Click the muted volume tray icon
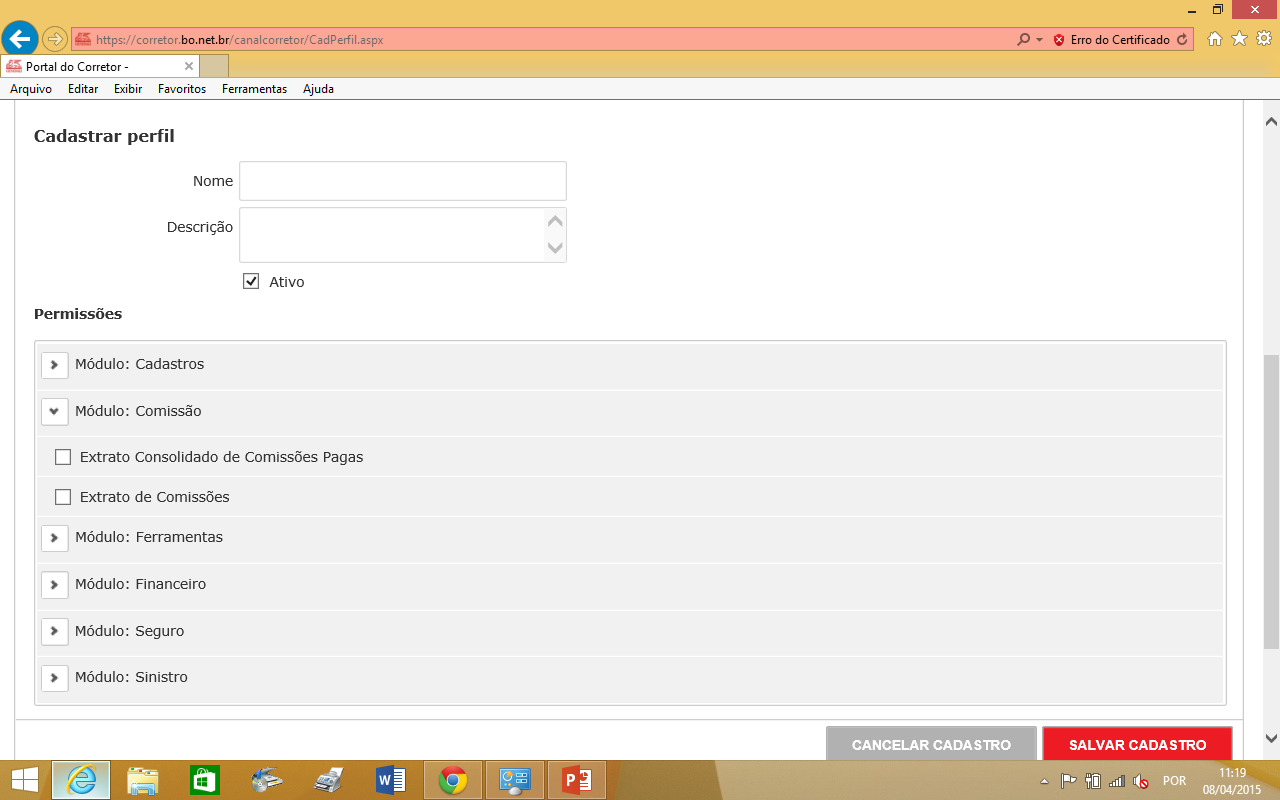 pyautogui.click(x=1141, y=781)
